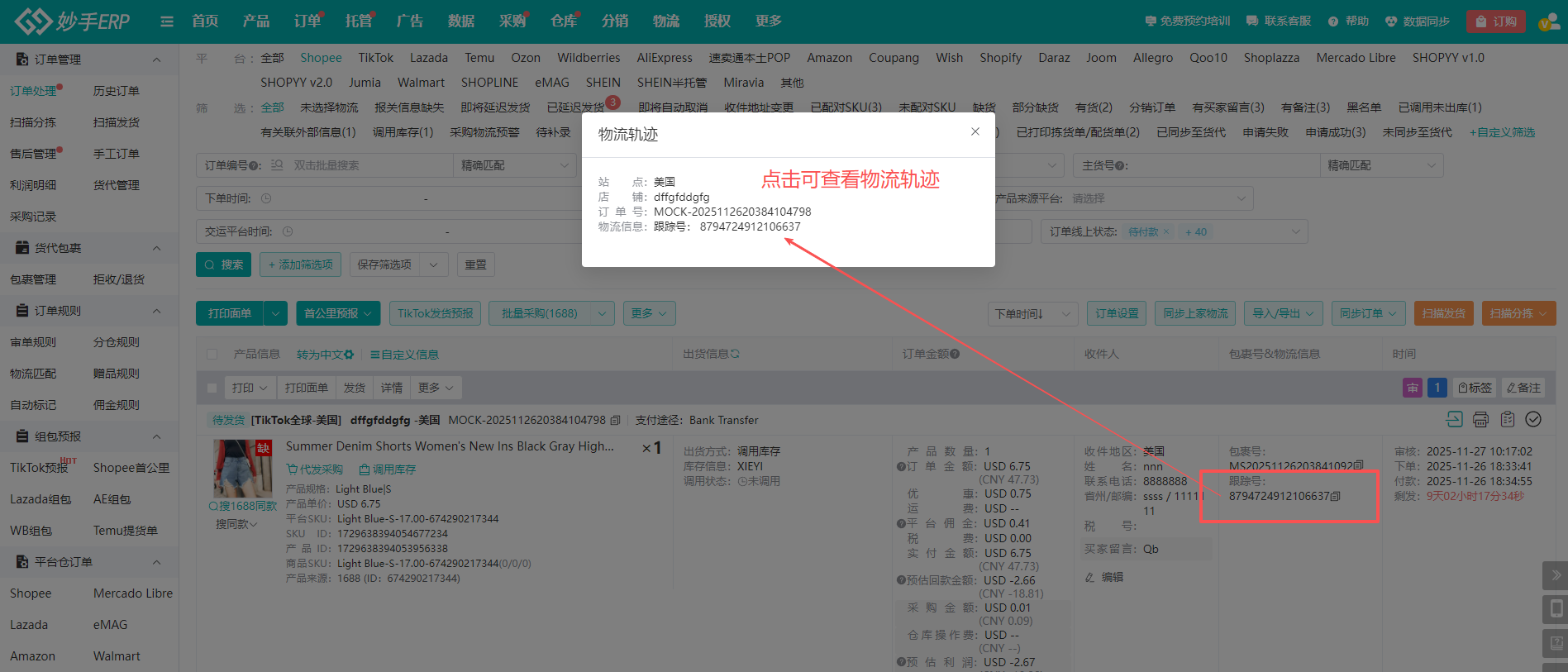Click the help icon next to 订单金额
Image resolution: width=1568 pixels, height=672 pixels.
pyautogui.click(x=955, y=354)
